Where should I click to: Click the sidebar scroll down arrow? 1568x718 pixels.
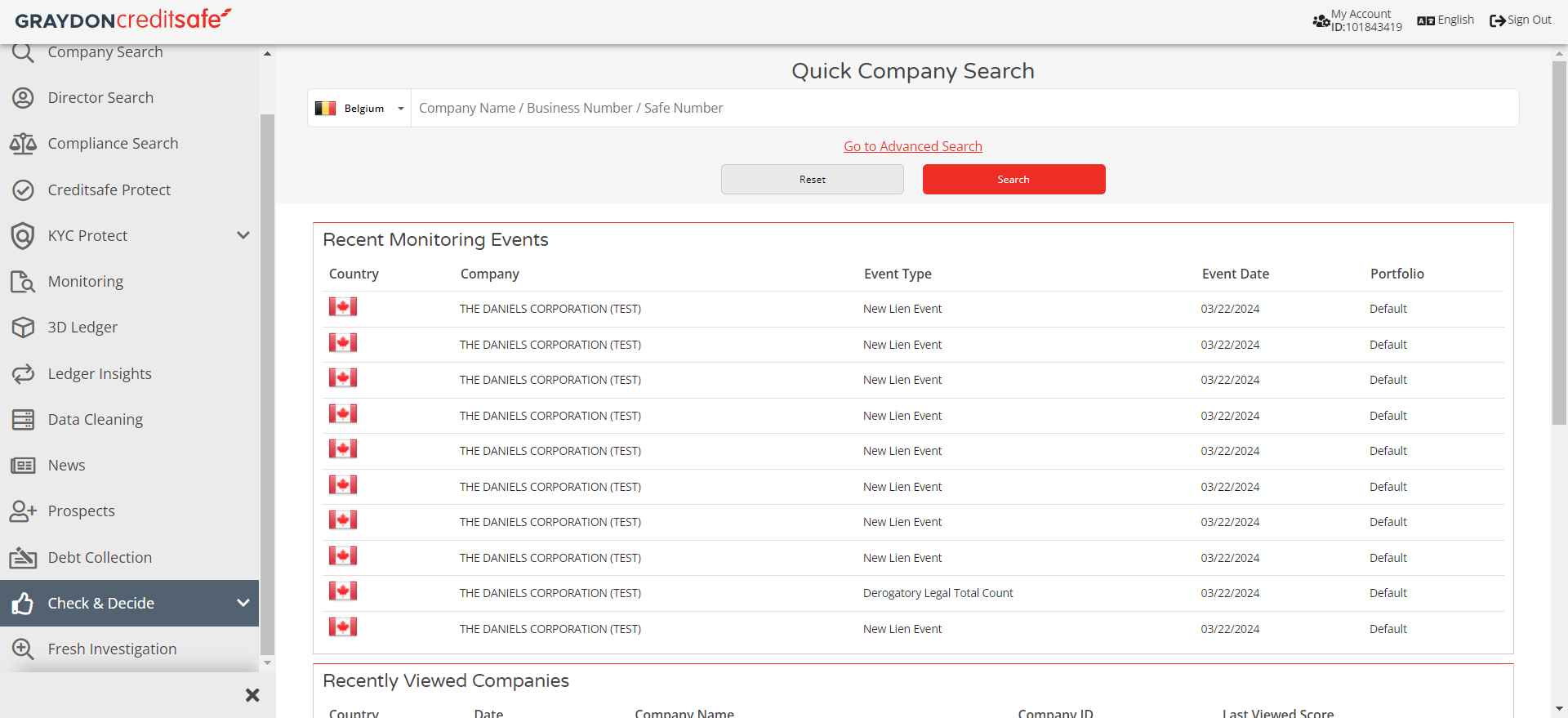267,663
